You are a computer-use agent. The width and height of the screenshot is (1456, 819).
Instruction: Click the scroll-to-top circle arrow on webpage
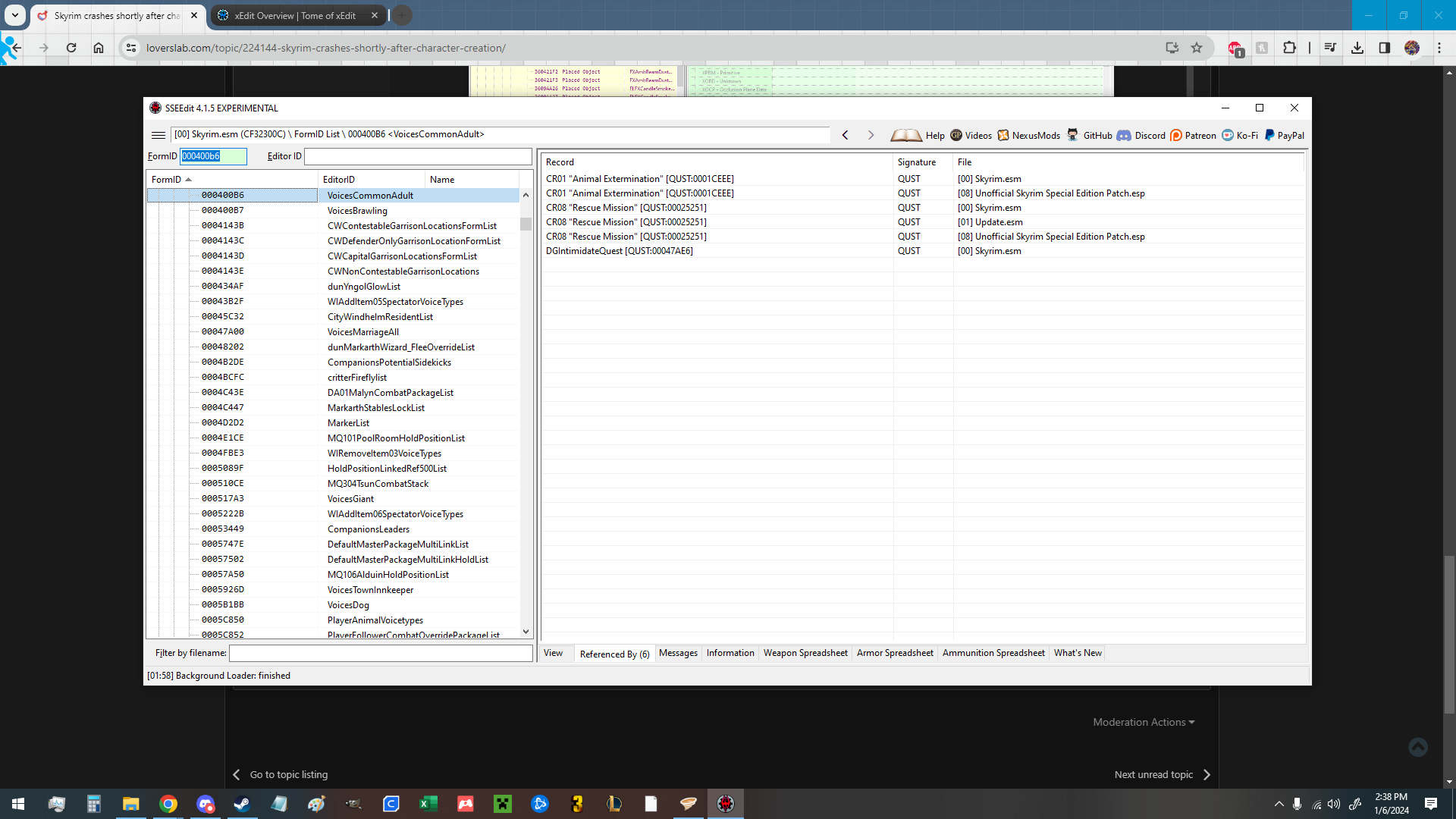pyautogui.click(x=1418, y=747)
